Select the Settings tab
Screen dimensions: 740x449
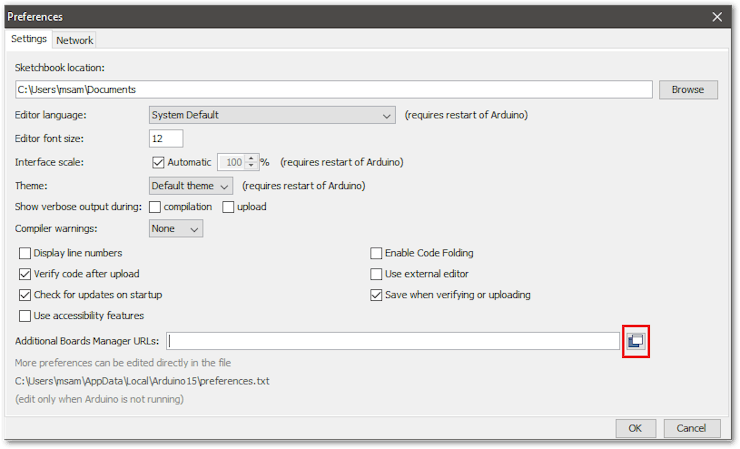point(29,39)
